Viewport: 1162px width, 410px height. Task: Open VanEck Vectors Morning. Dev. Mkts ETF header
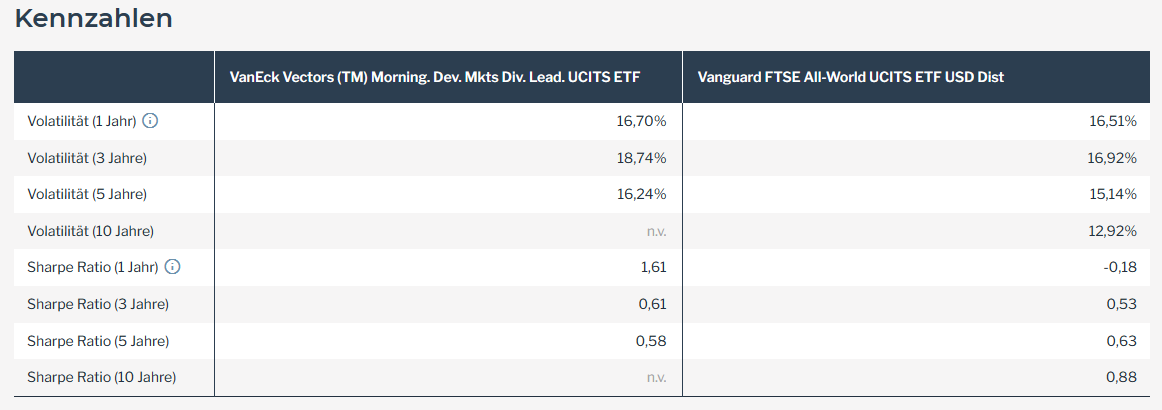click(434, 77)
